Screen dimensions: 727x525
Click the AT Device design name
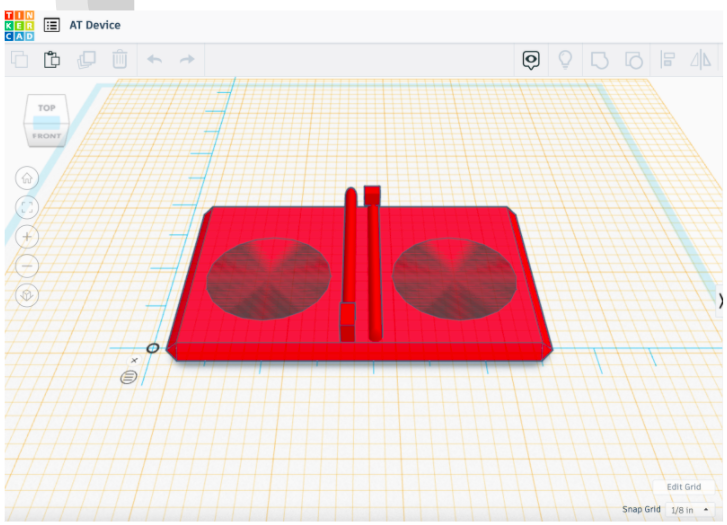coord(95,25)
